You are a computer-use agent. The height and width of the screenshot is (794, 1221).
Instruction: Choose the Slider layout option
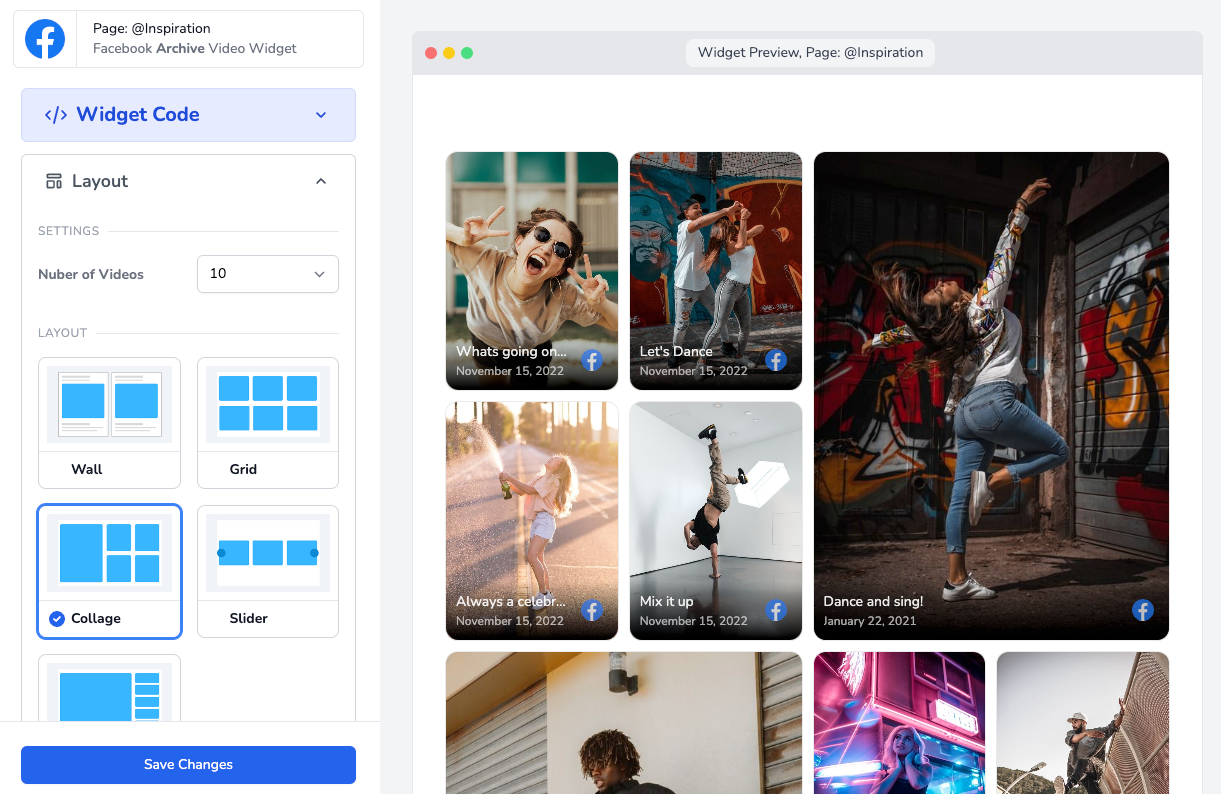[268, 571]
